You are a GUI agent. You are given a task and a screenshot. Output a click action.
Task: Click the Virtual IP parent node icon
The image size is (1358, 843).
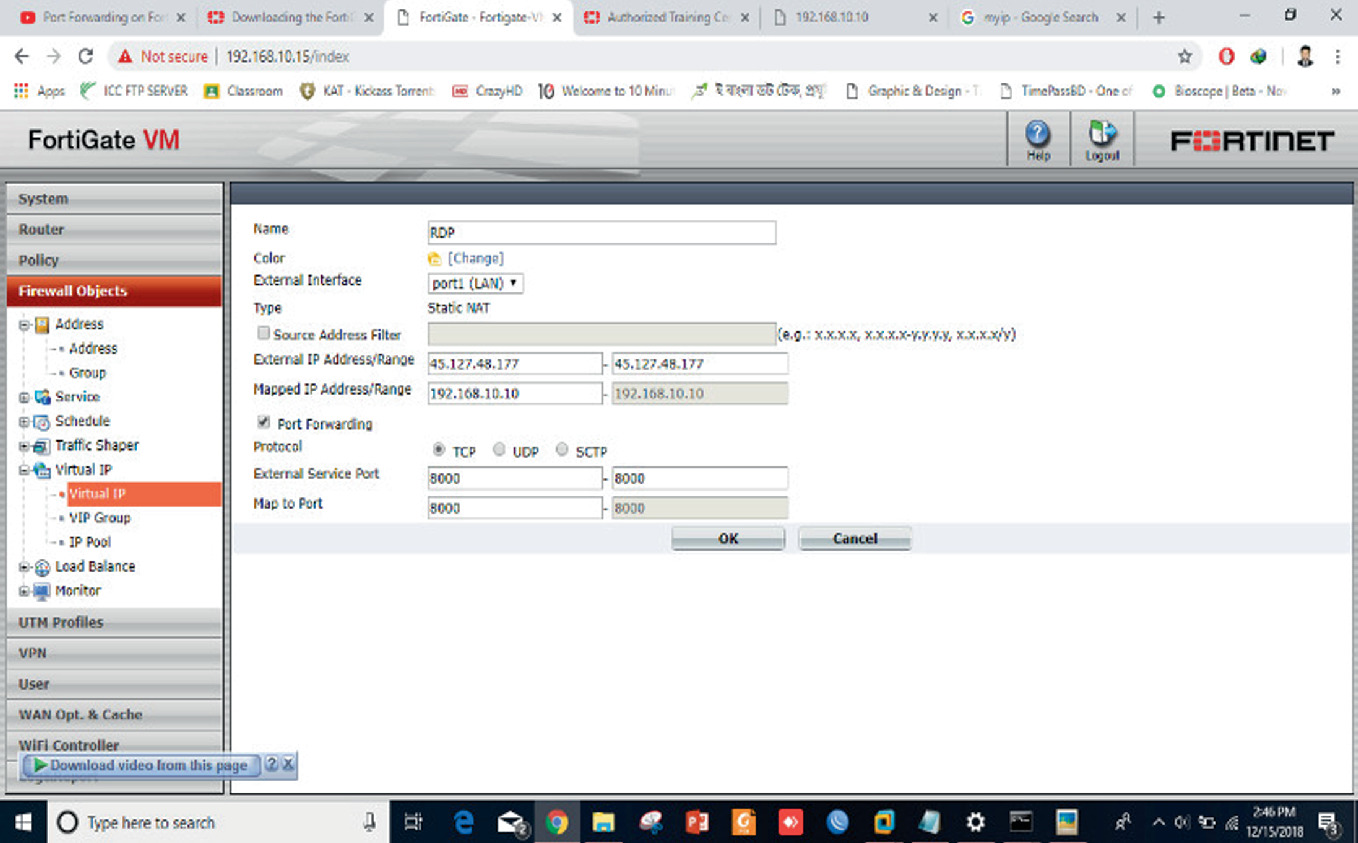[42, 470]
